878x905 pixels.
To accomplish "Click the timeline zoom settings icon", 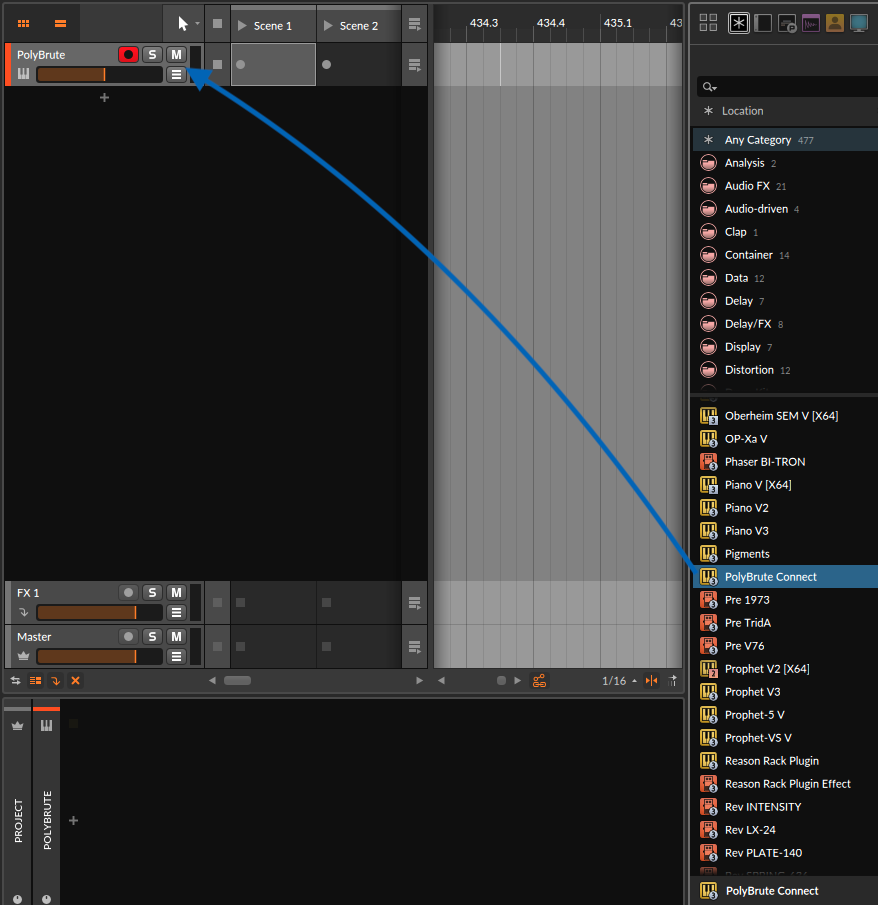I will tap(672, 681).
